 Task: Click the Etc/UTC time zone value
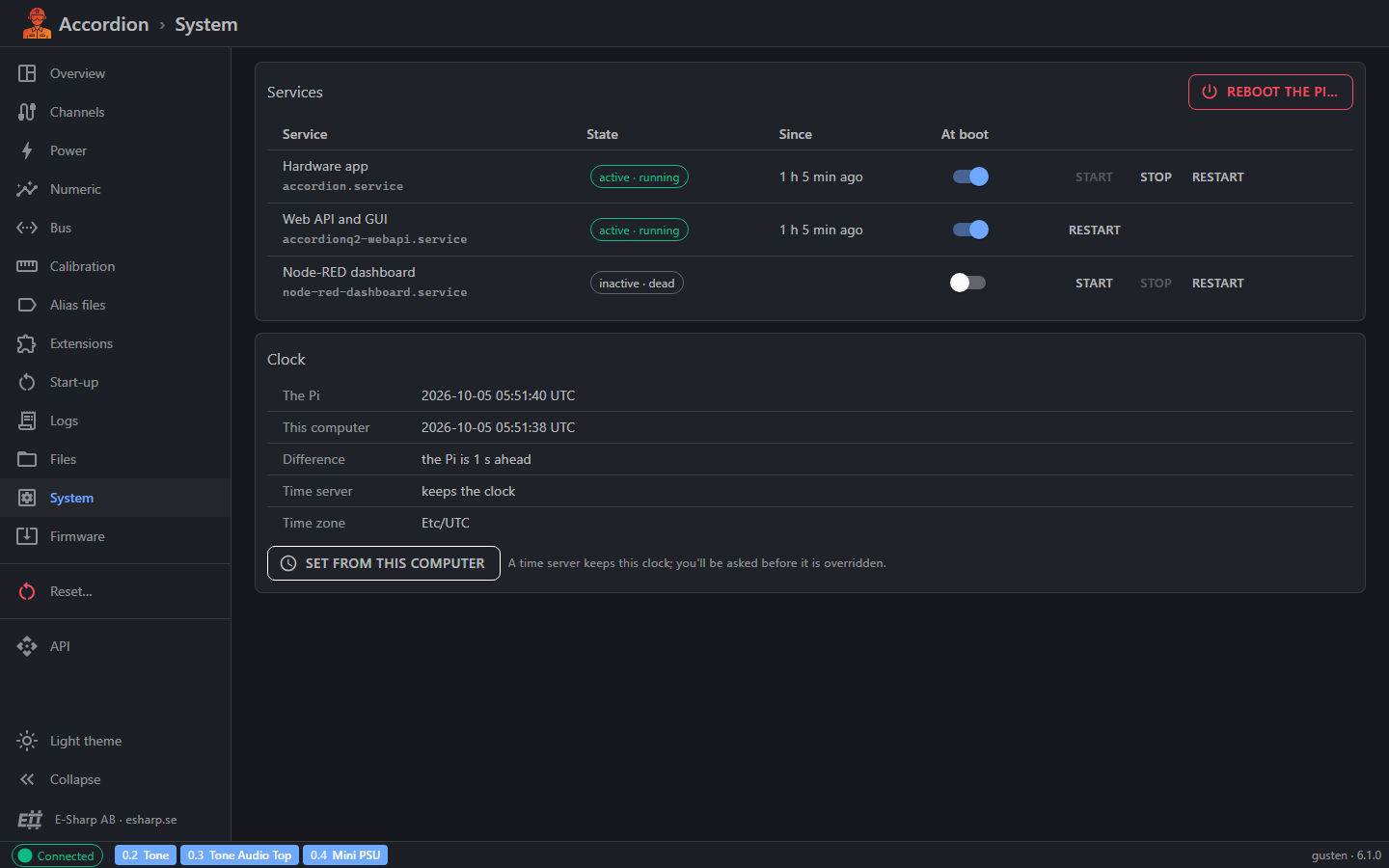446,523
